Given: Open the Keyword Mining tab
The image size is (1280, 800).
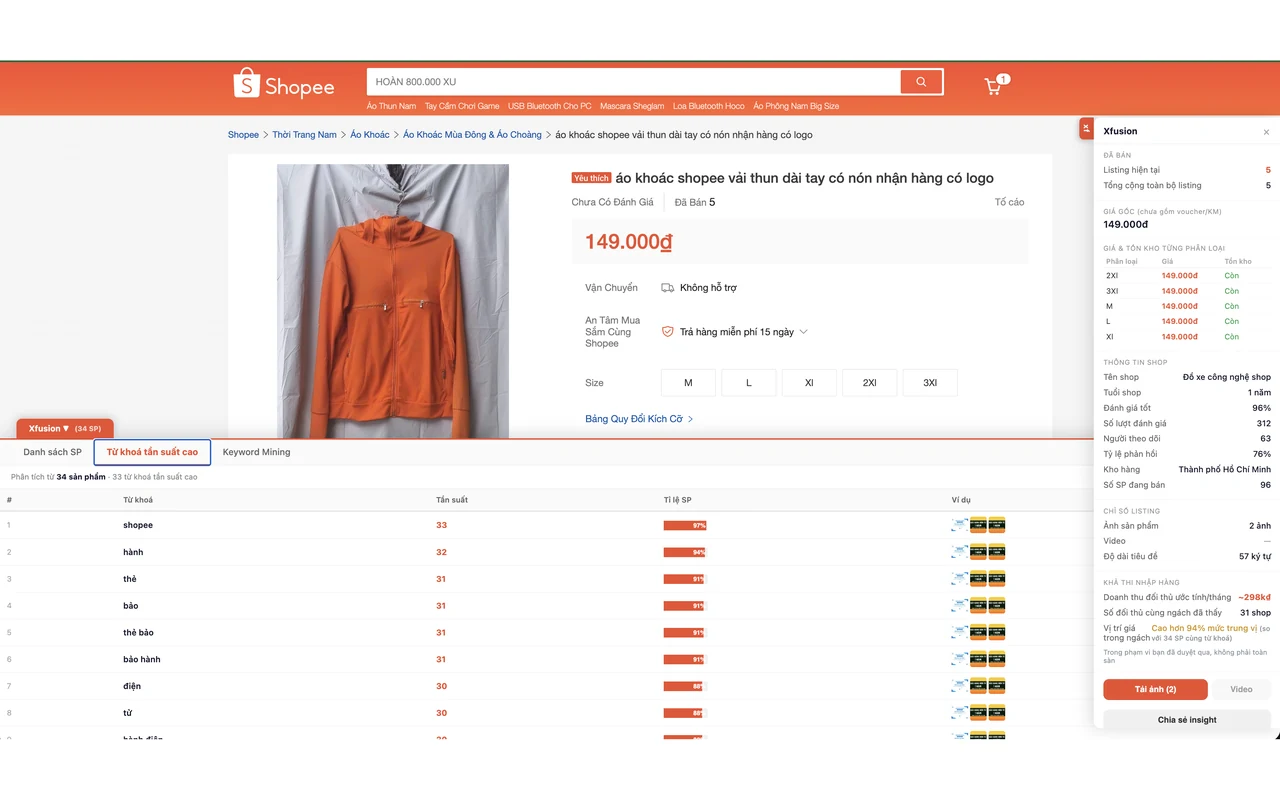Looking at the screenshot, I should [x=257, y=452].
